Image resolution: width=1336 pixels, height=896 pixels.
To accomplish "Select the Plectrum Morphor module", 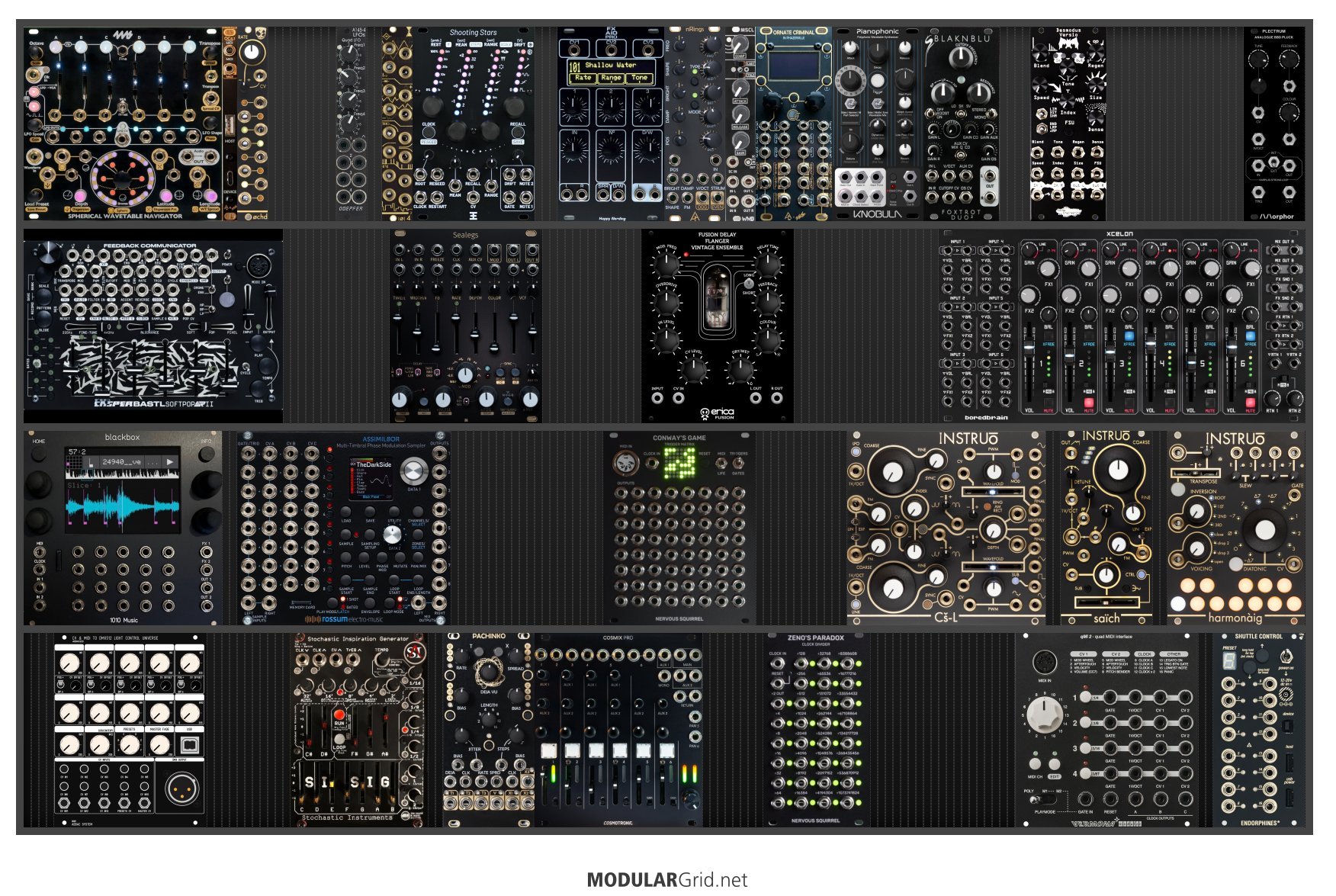I will point(1273,124).
